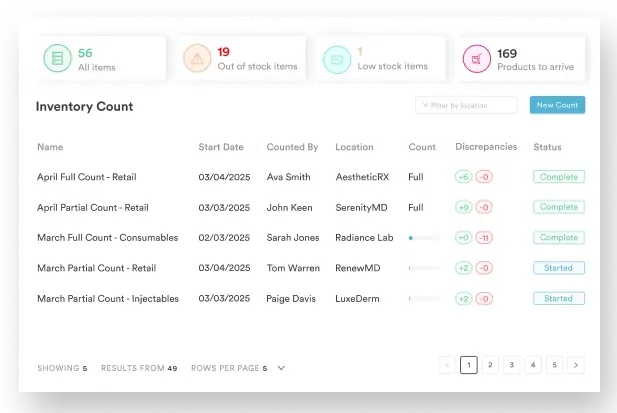Go to page 3
This screenshot has width=617, height=413.
(x=512, y=365)
